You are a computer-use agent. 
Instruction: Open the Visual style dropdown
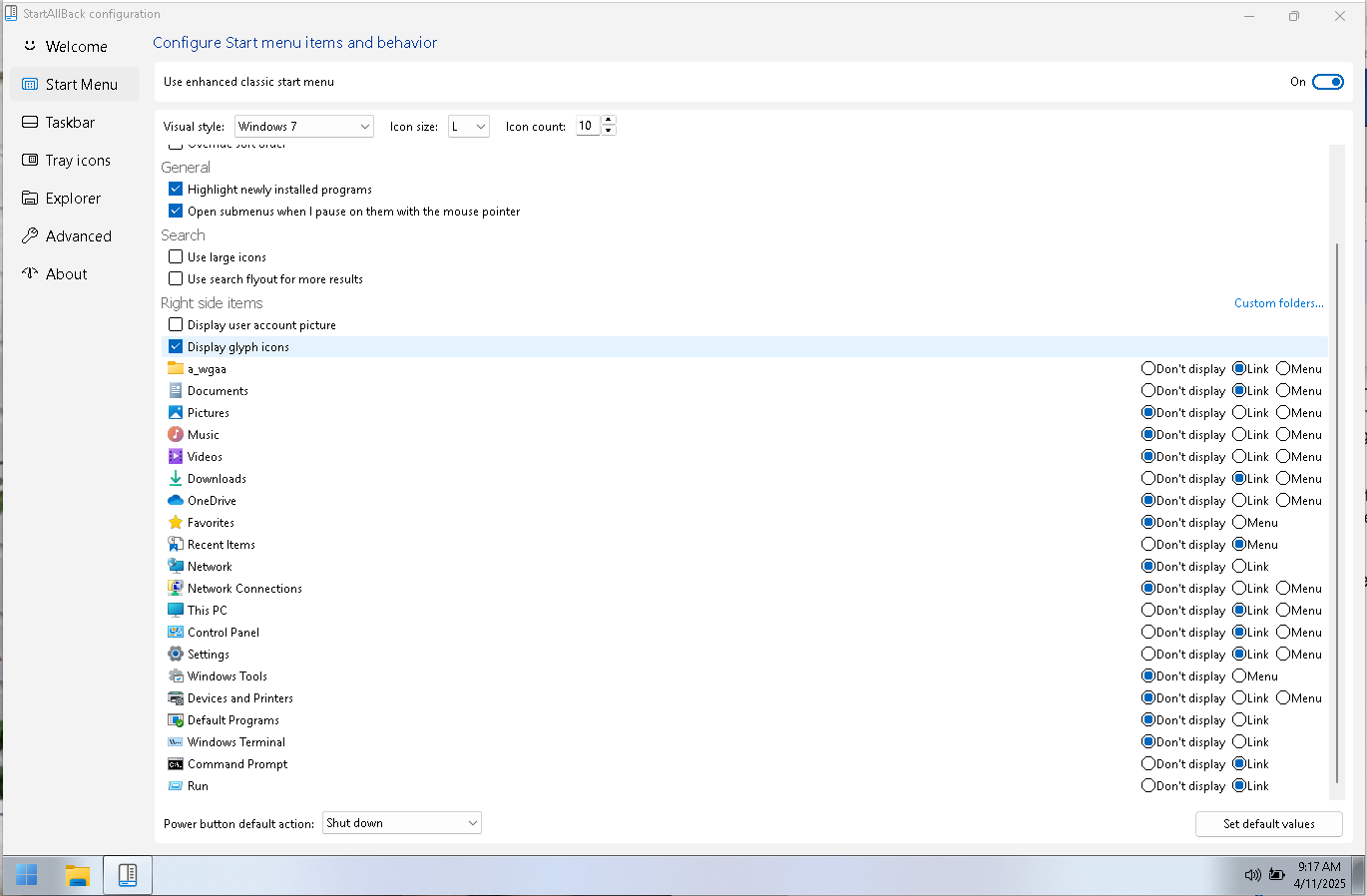tap(304, 126)
